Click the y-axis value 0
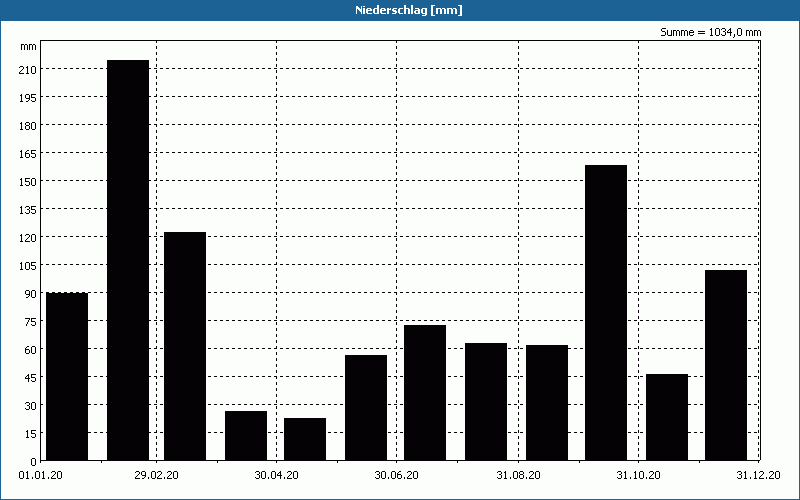Viewport: 800px width, 500px height. coord(33,462)
